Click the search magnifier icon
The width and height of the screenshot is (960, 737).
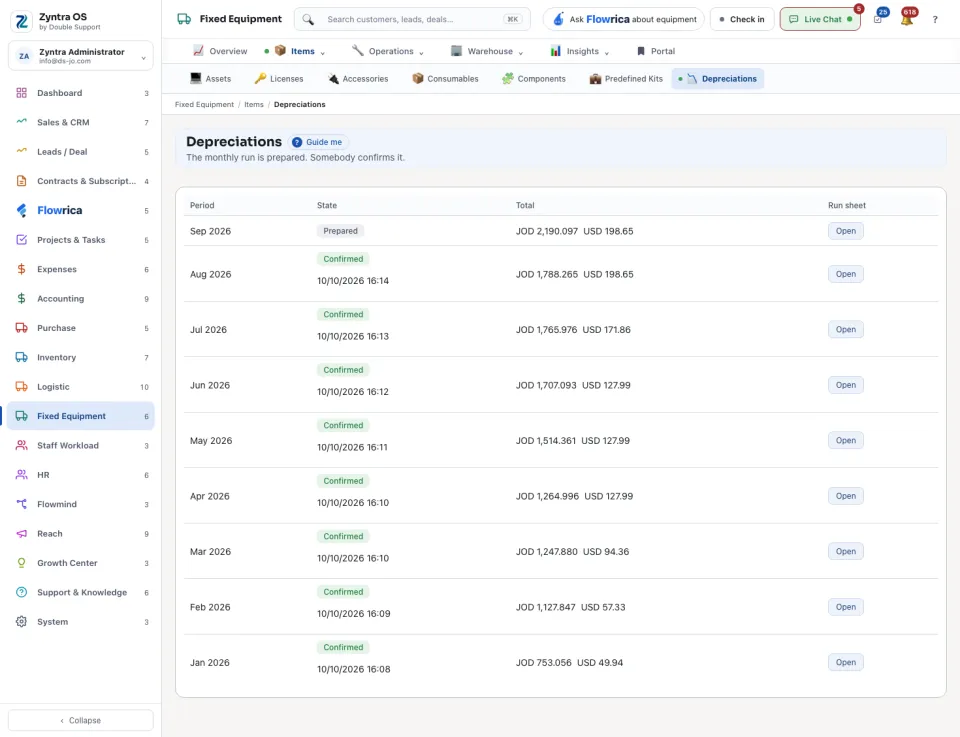click(308, 20)
